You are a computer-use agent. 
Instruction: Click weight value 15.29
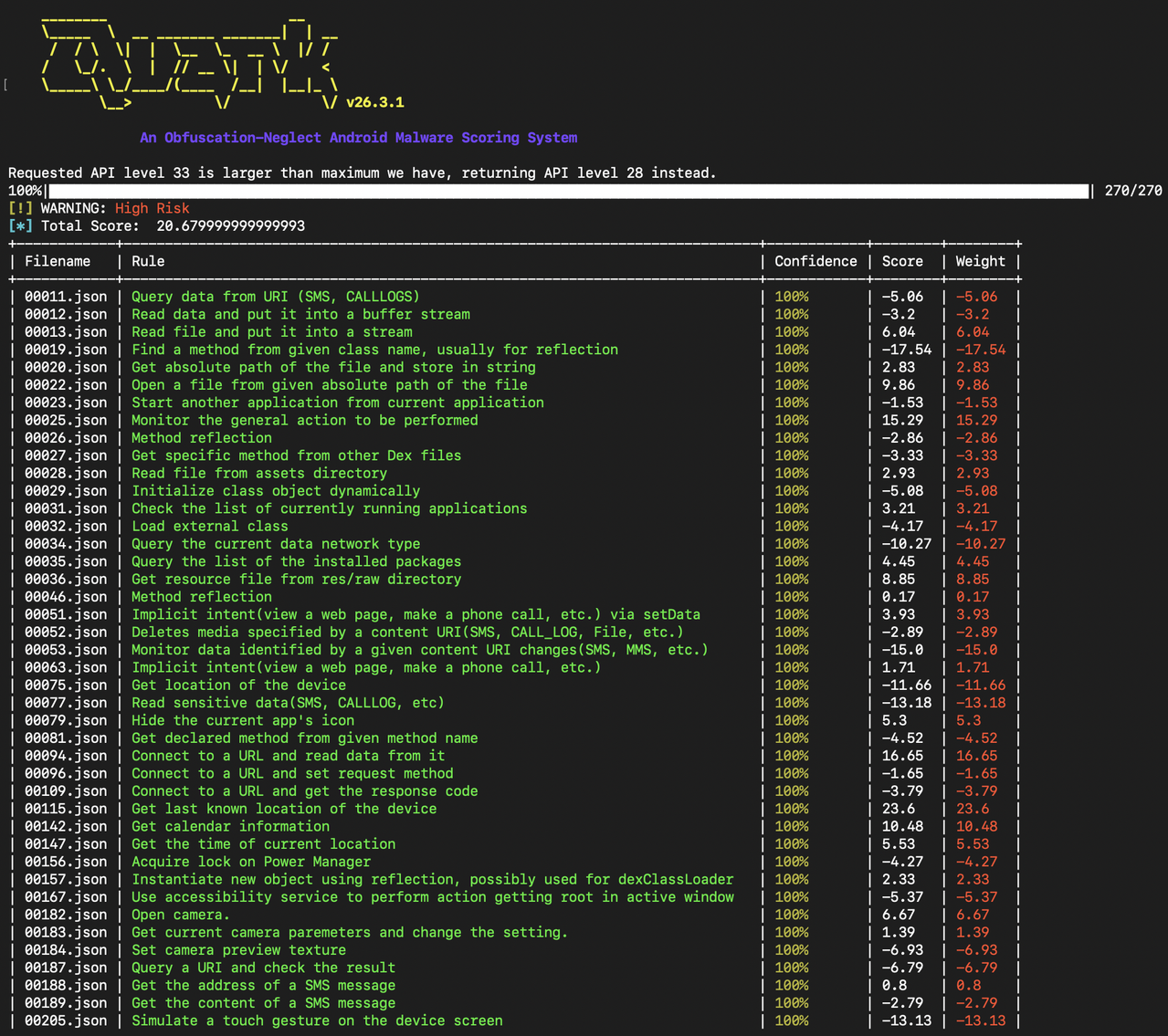pos(976,420)
